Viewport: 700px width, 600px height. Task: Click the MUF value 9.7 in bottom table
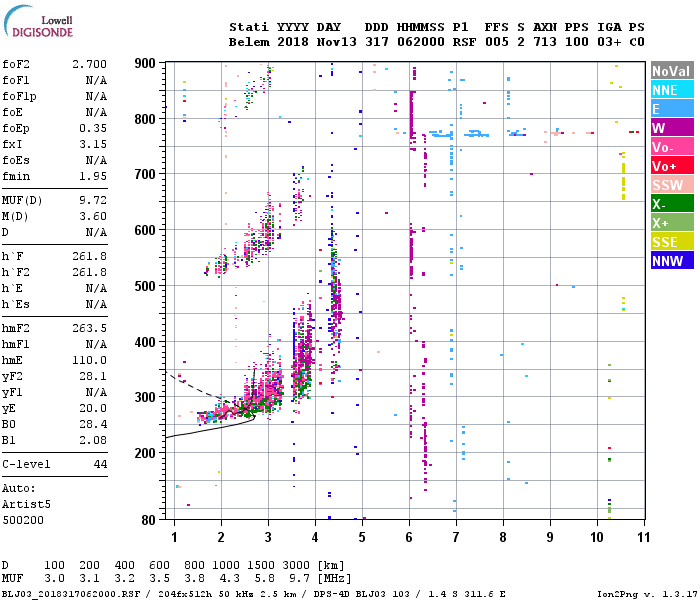point(299,579)
